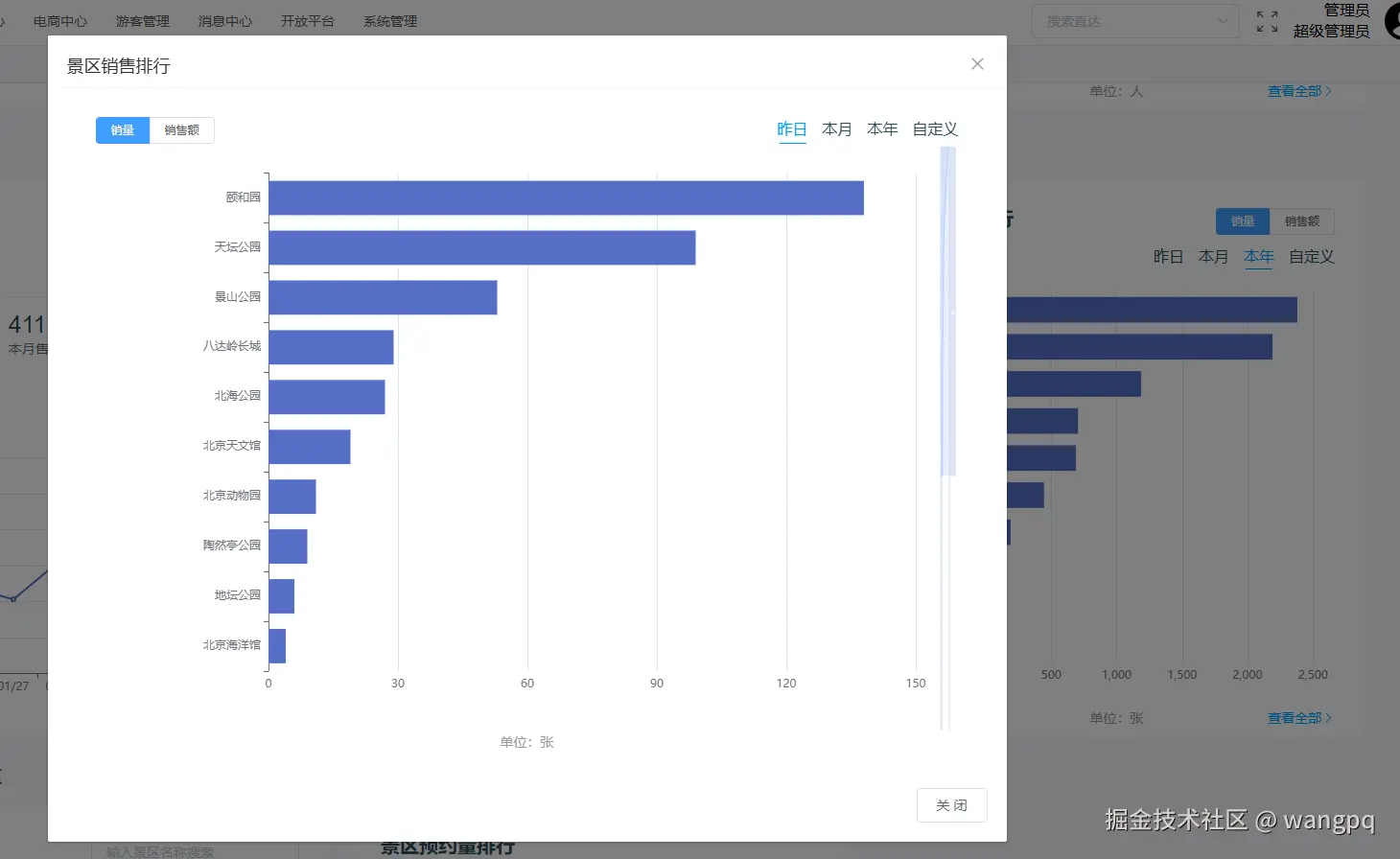Close the 景区销售排行 dialog with X icon
The height and width of the screenshot is (859, 1400).
977,64
